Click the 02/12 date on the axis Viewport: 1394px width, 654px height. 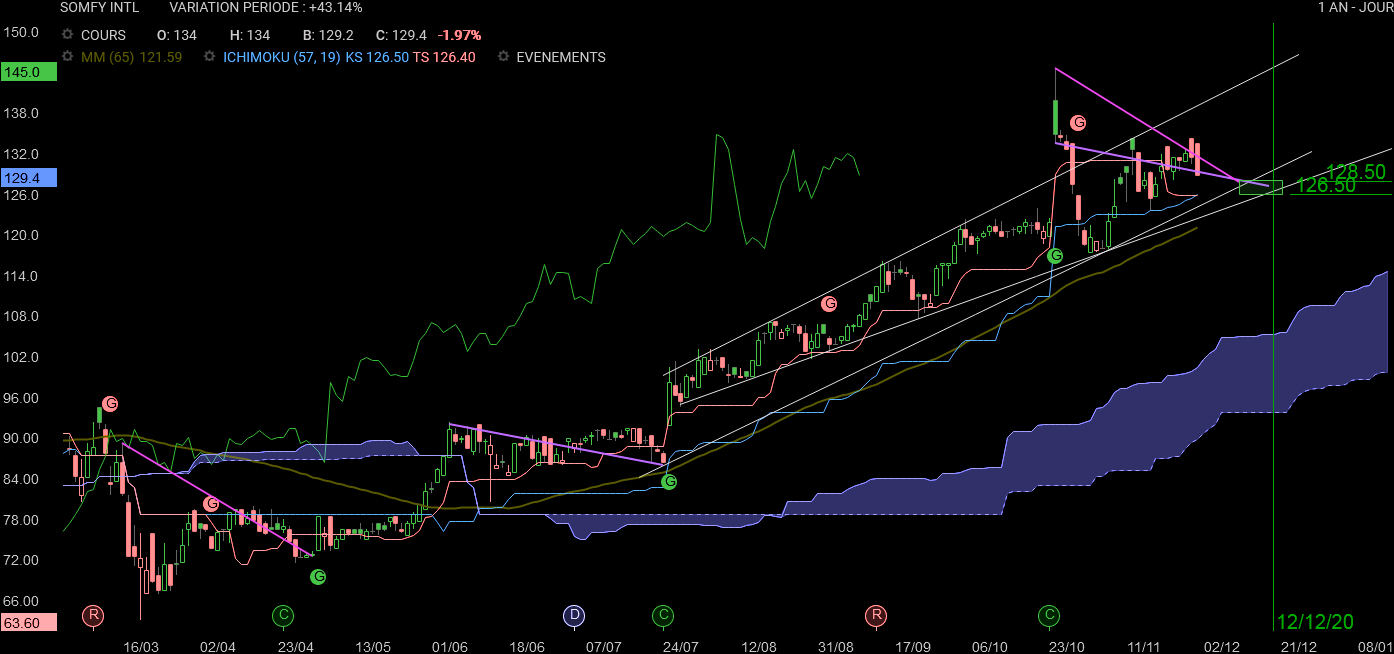1221,647
